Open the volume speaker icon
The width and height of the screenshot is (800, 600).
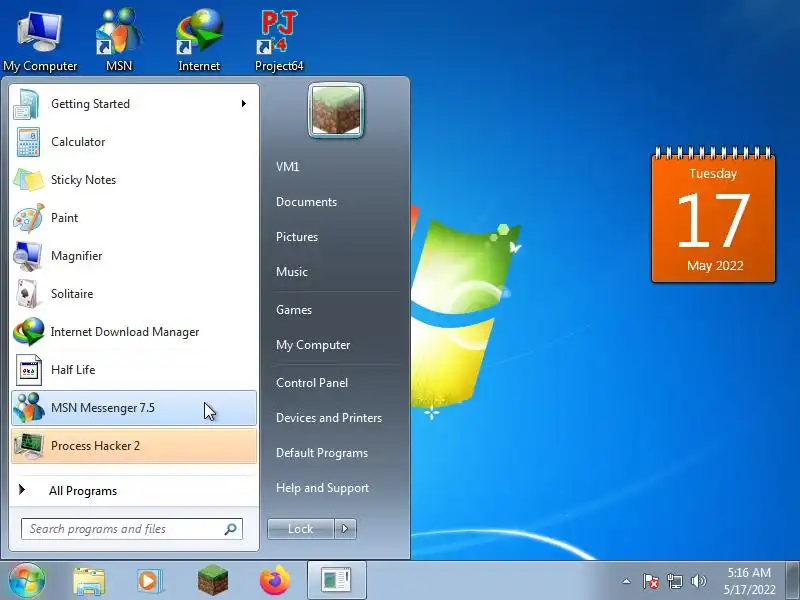coord(698,581)
